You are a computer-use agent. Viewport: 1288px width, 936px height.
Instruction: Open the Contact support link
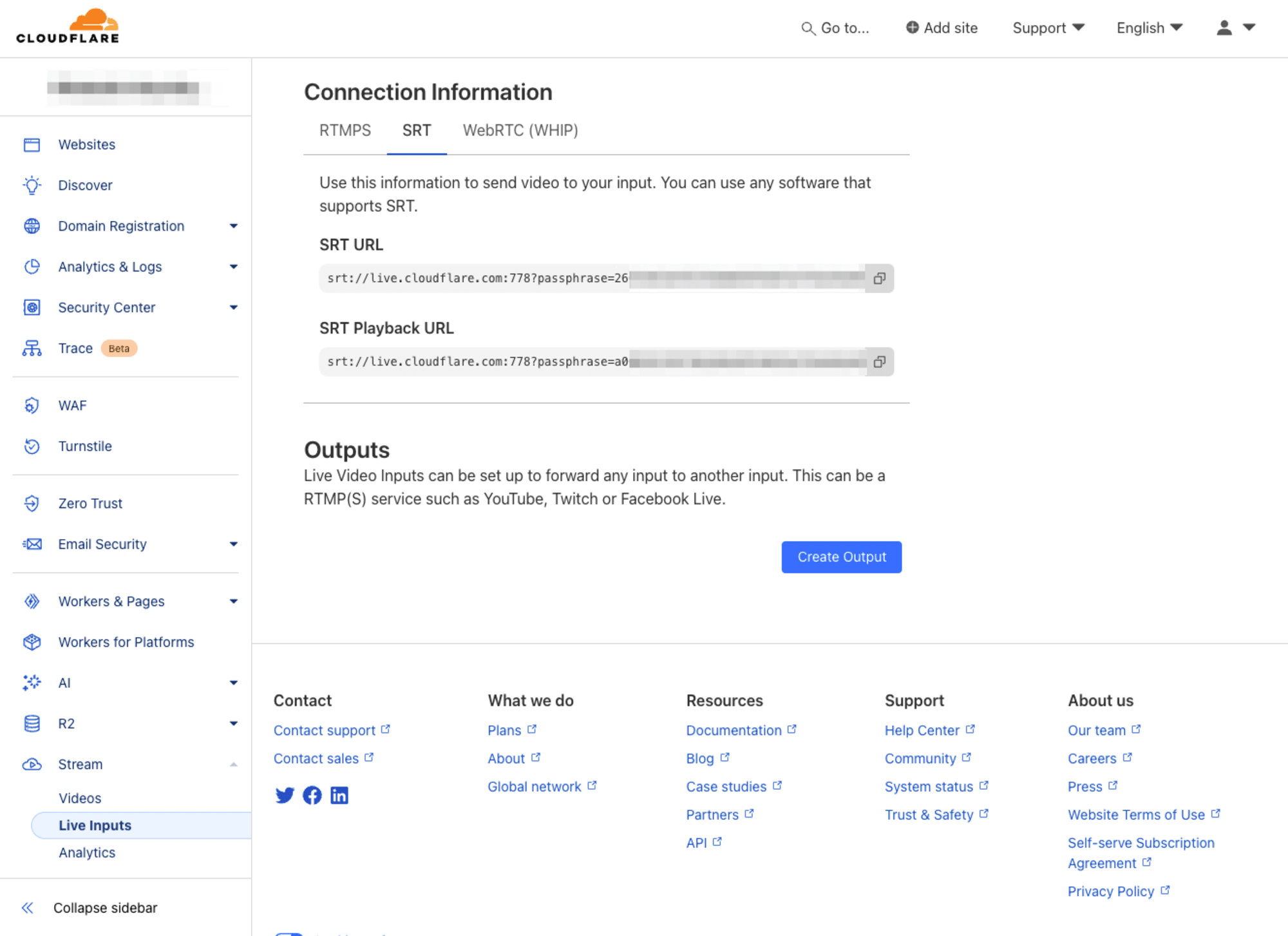tap(332, 731)
